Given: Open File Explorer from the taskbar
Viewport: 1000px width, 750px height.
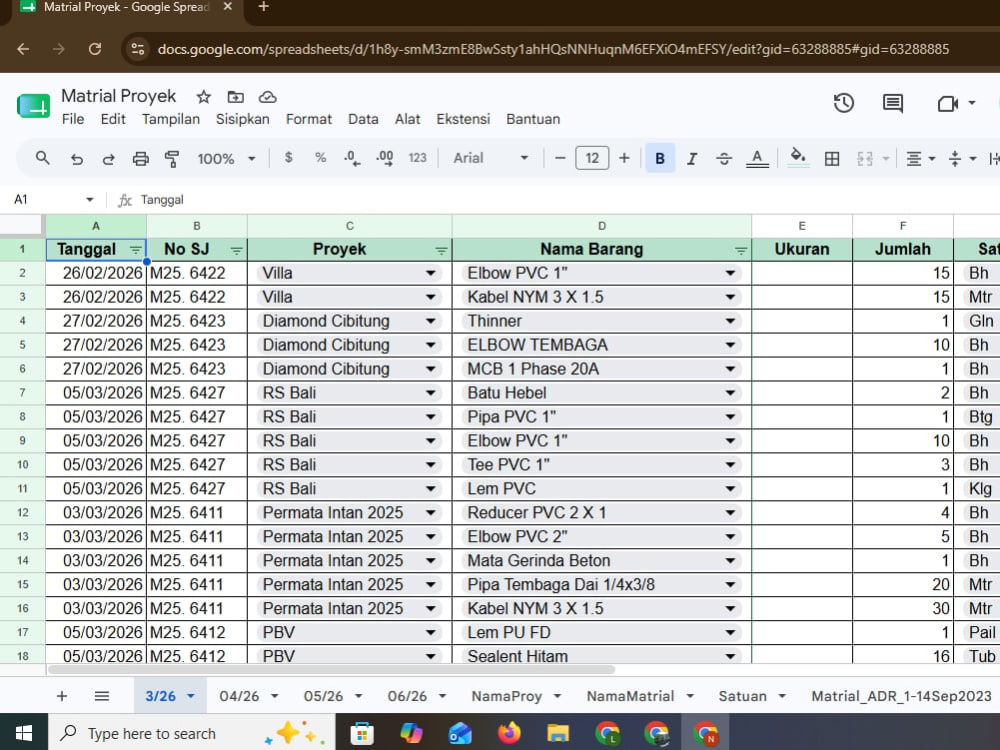Looking at the screenshot, I should (557, 733).
